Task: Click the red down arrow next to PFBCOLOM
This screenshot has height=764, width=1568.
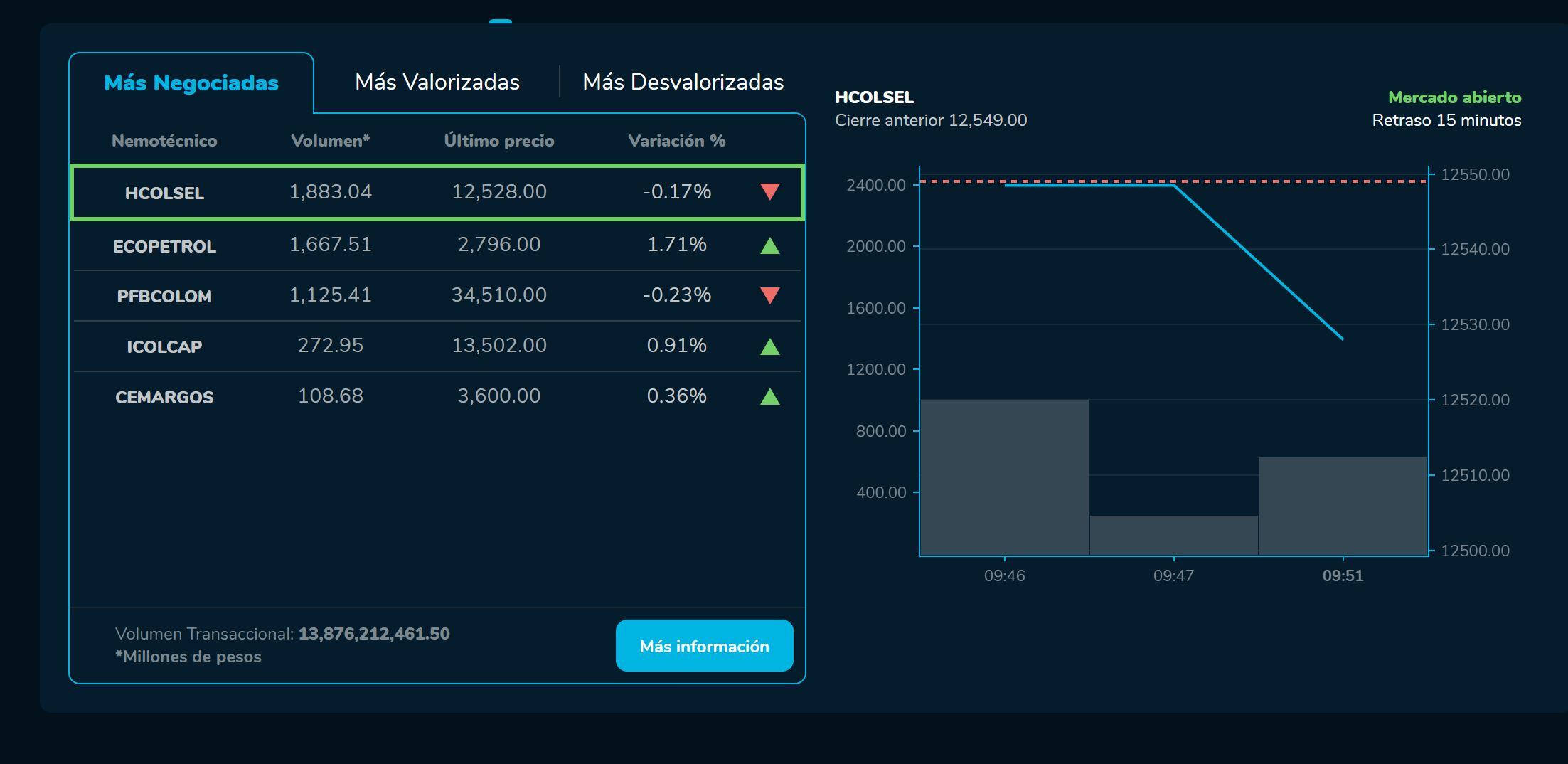Action: [770, 295]
